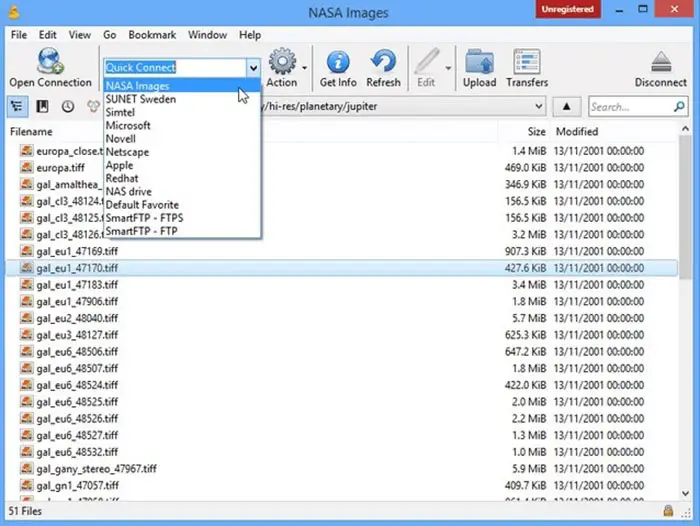Click the 5.9 MiB size cell
The image size is (700, 526).
click(529, 468)
